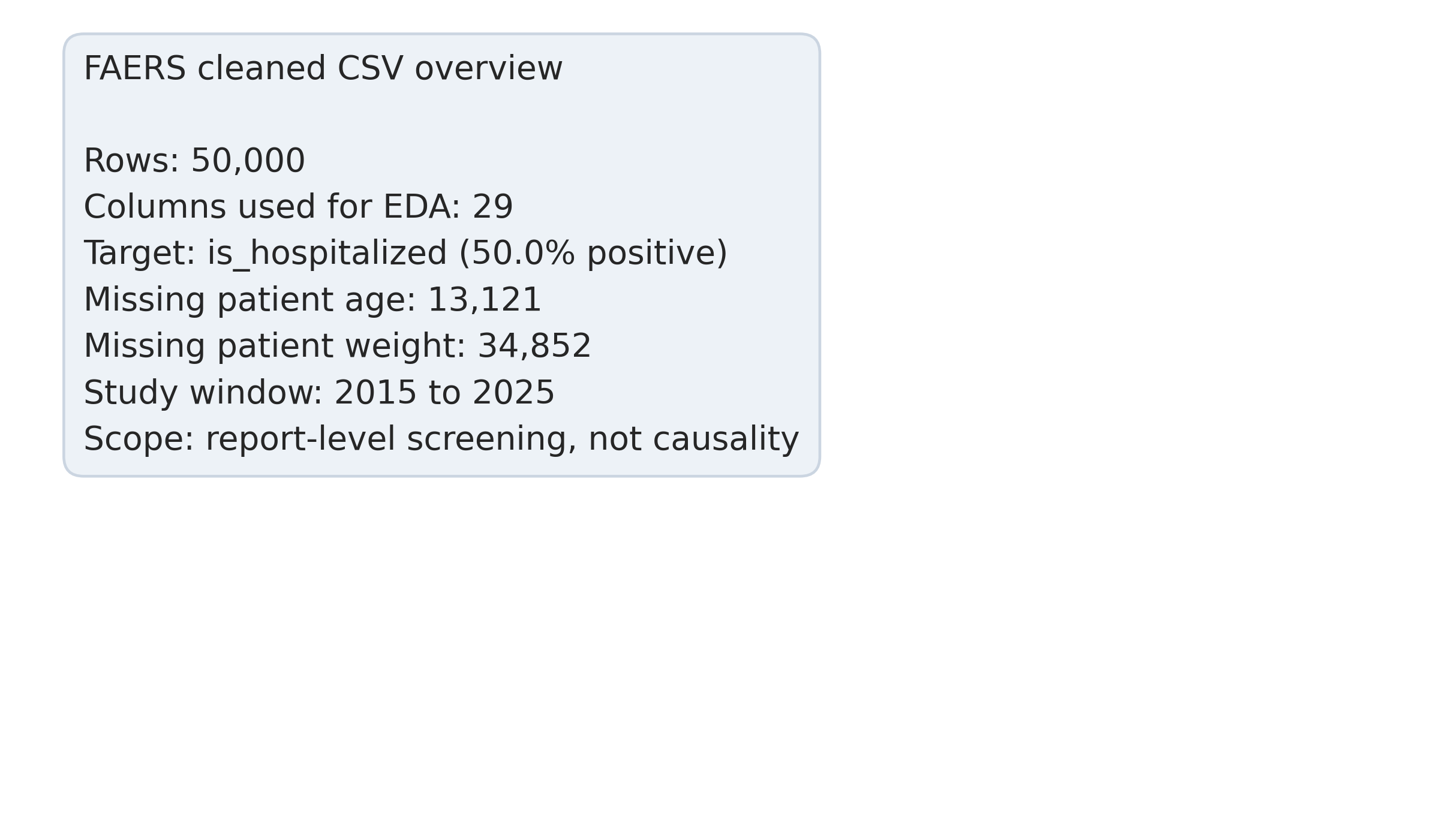Click the word FAERS in title
The height and width of the screenshot is (840, 1434).
[x=134, y=69]
